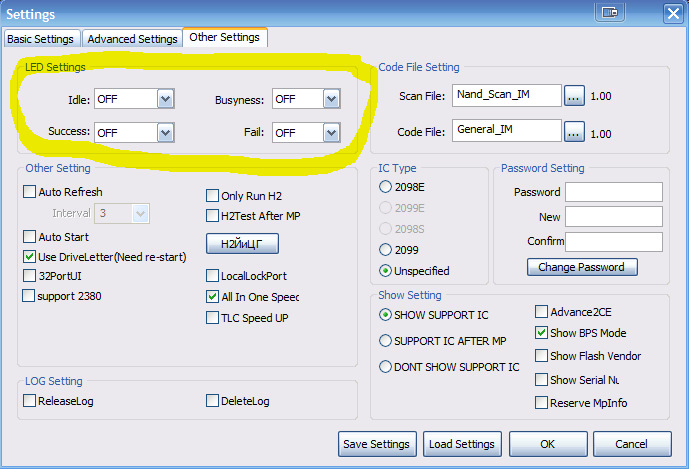Image resolution: width=689 pixels, height=469 pixels.
Task: Open the Advanced Settings tab
Action: (132, 39)
